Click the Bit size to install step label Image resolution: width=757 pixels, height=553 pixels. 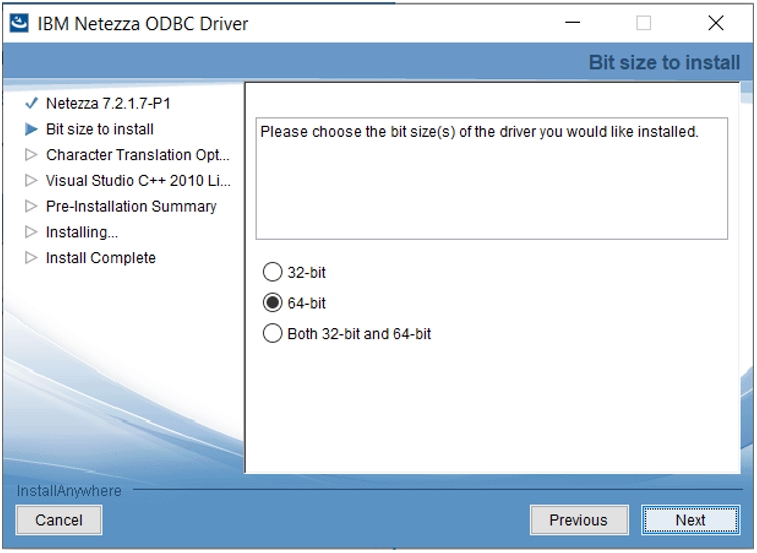click(x=100, y=129)
